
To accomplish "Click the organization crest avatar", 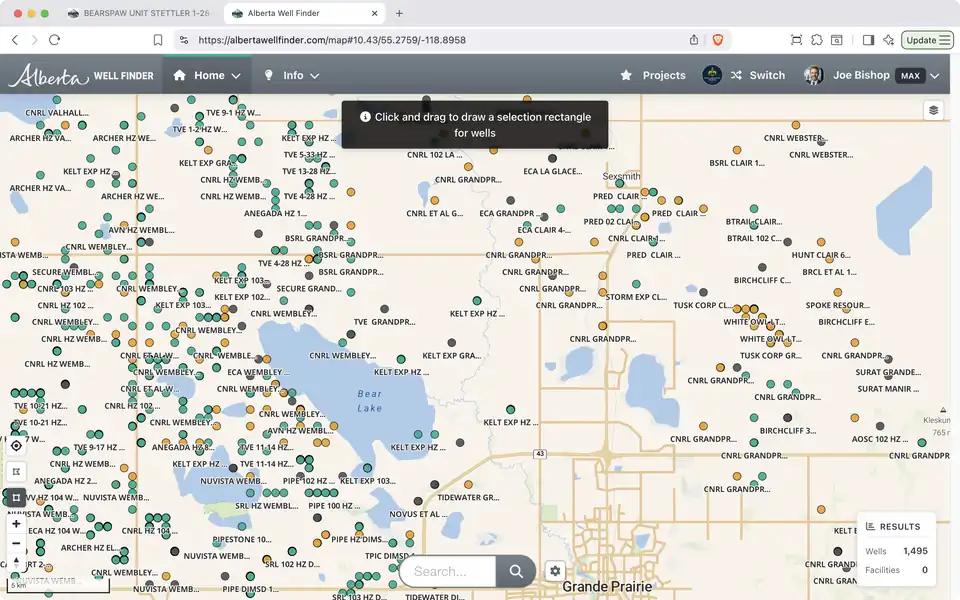I will [x=711, y=75].
